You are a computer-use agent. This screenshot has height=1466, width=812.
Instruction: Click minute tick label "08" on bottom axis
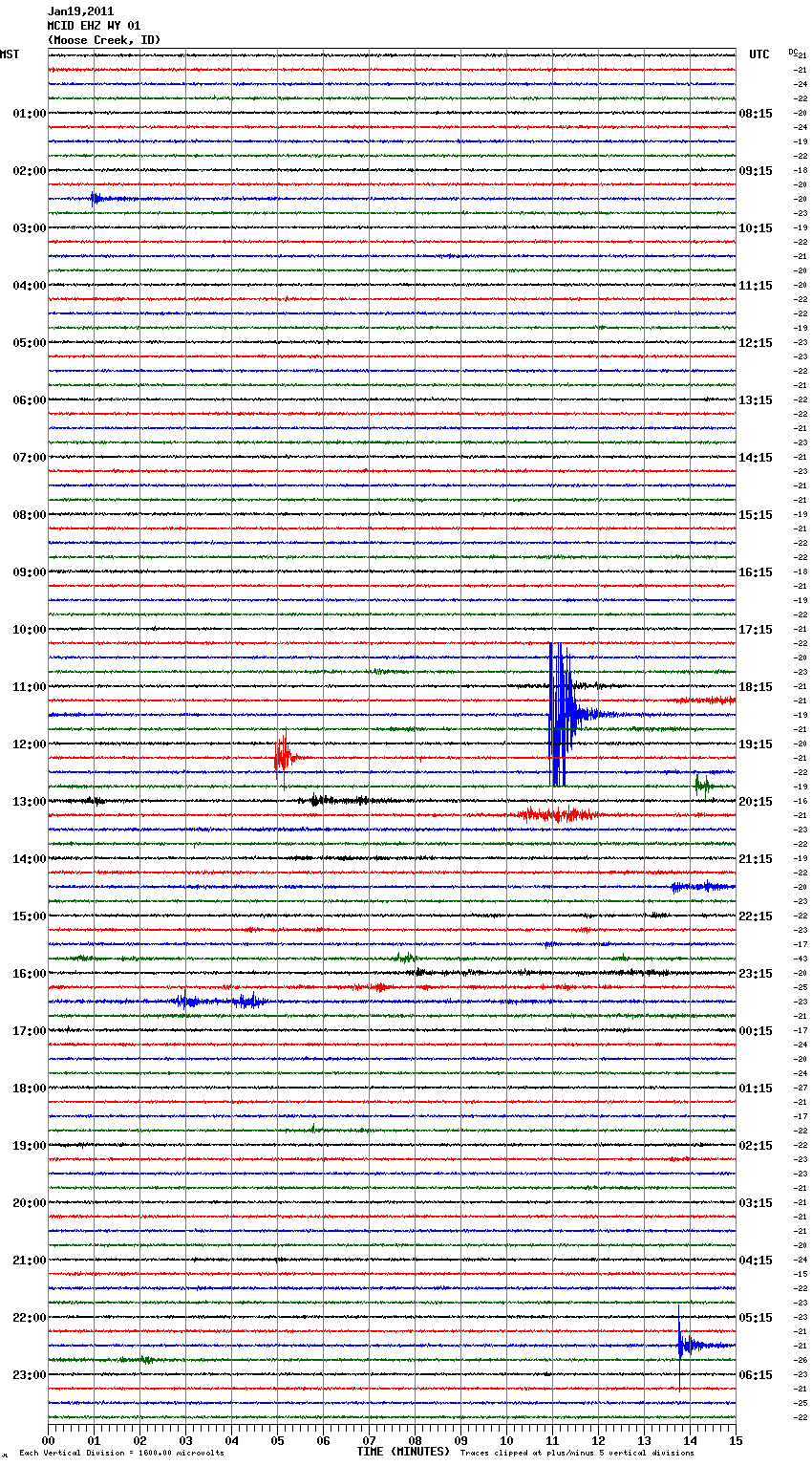(415, 1441)
